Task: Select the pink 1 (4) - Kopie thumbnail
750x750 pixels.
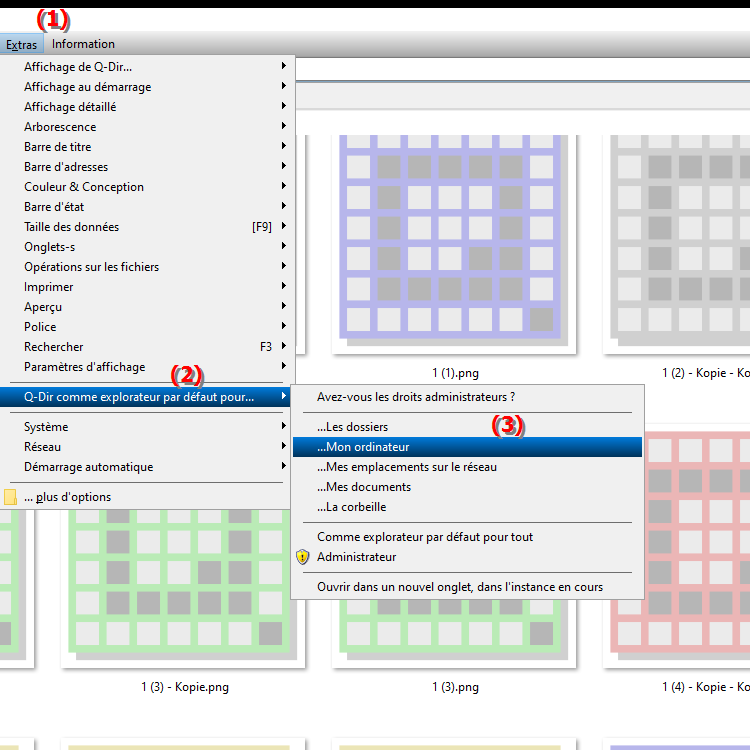Action: click(697, 548)
